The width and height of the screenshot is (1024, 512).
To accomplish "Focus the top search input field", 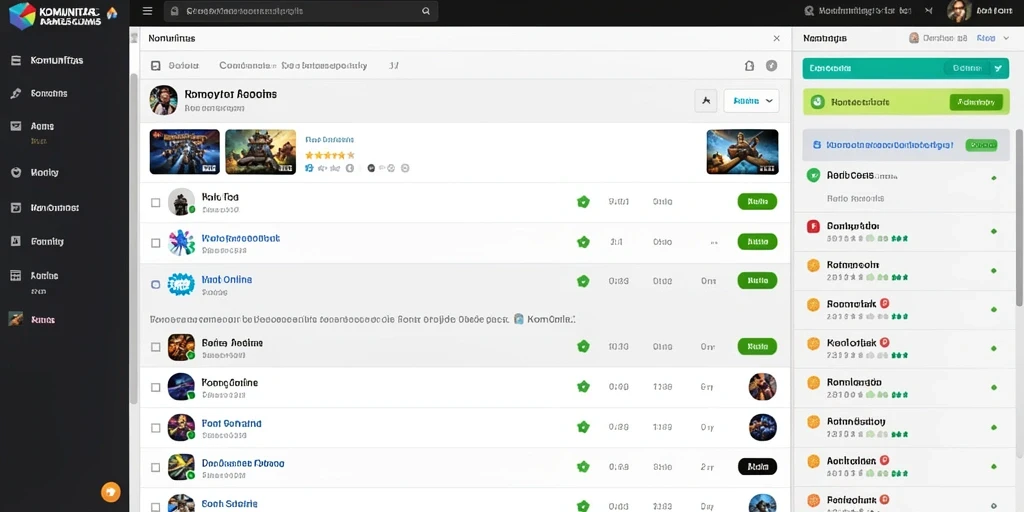I will (300, 11).
